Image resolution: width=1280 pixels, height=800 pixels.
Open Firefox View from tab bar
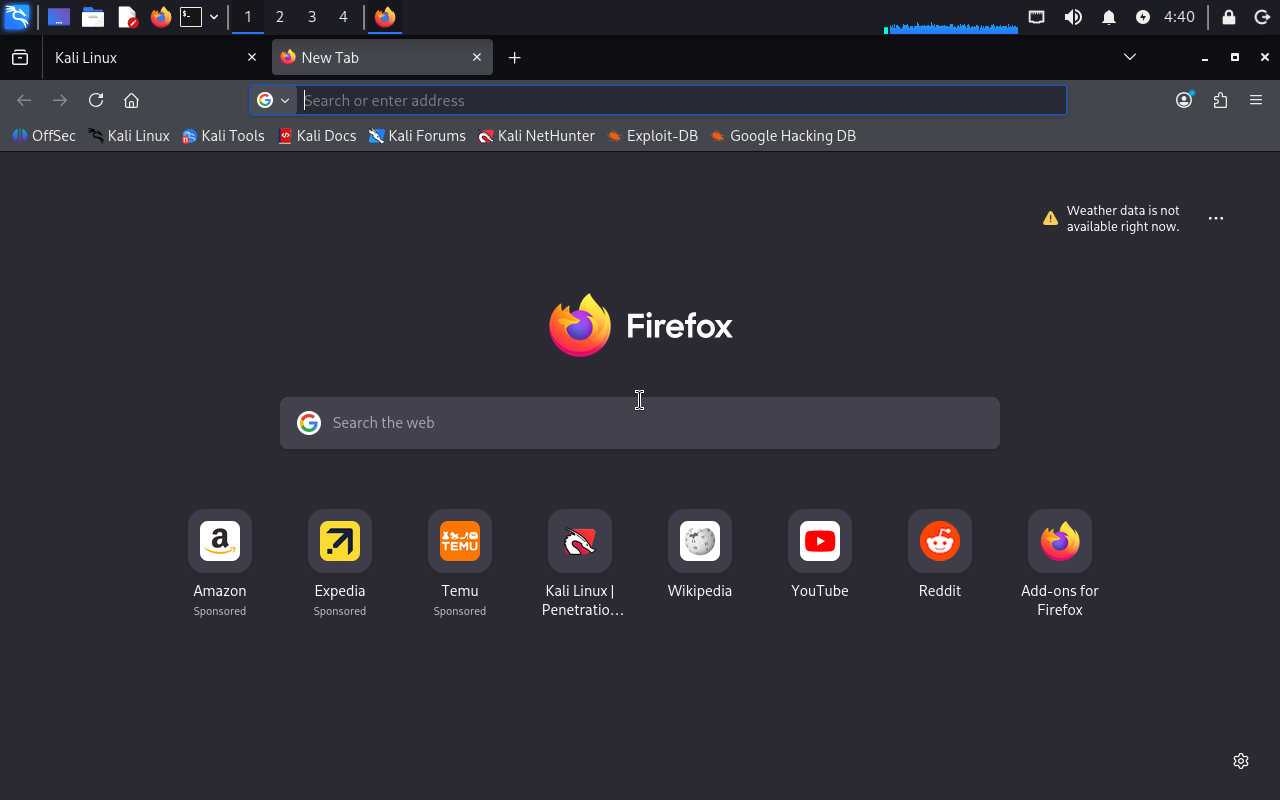tap(20, 58)
